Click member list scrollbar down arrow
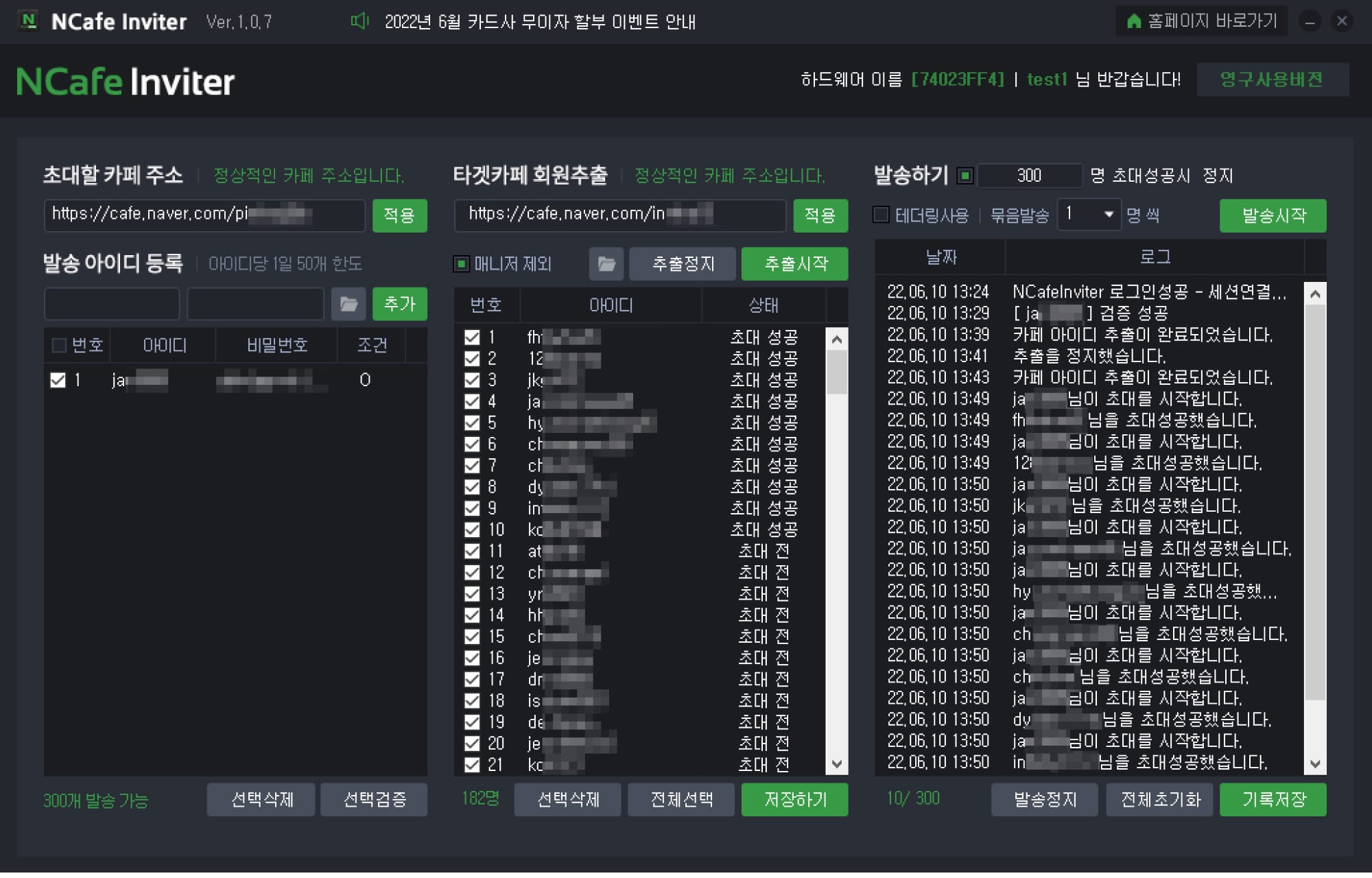The height and width of the screenshot is (878, 1372). (837, 763)
